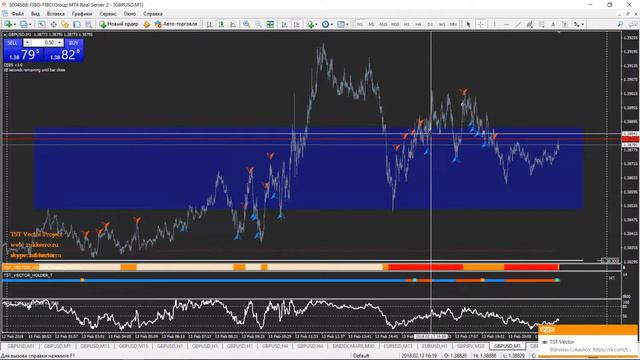Open the Графики menu
The image size is (640, 360).
[82, 14]
